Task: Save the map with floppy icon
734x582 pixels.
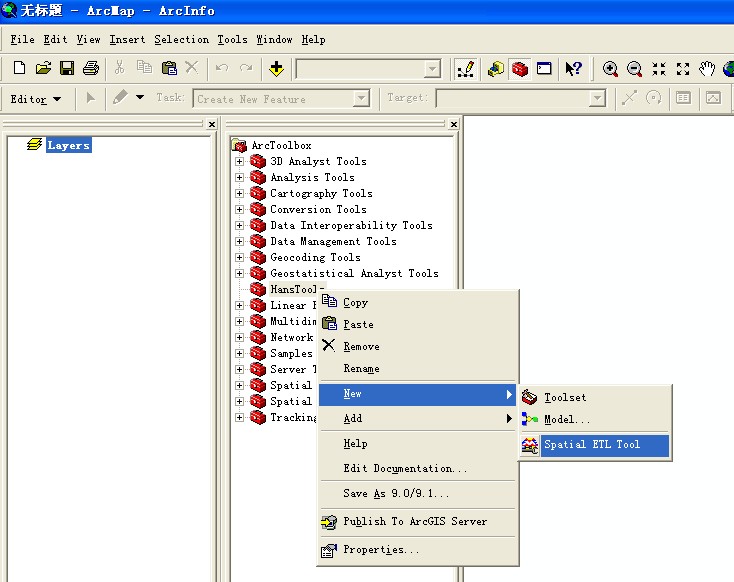Action: pyautogui.click(x=67, y=68)
